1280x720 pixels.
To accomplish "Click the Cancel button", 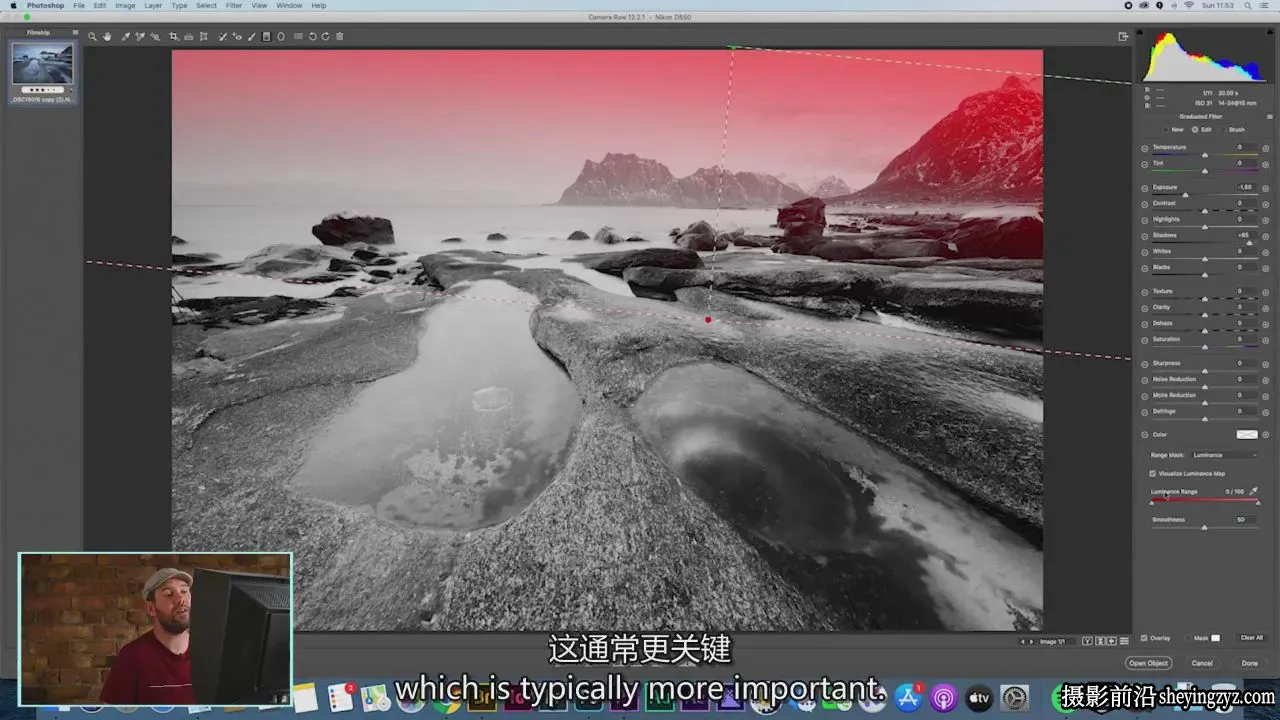I will (x=1202, y=663).
